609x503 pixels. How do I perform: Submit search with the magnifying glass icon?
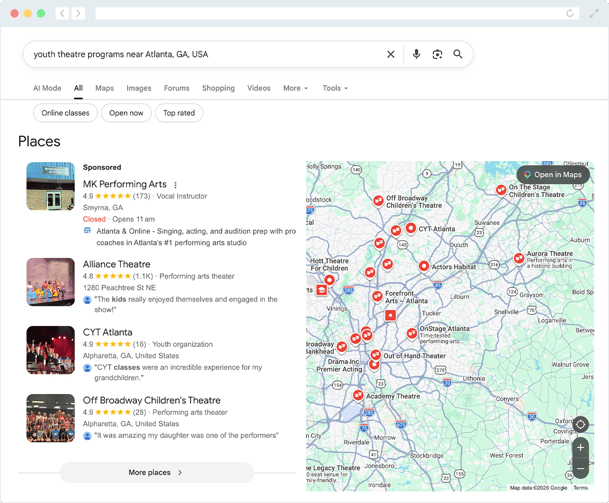click(x=458, y=54)
